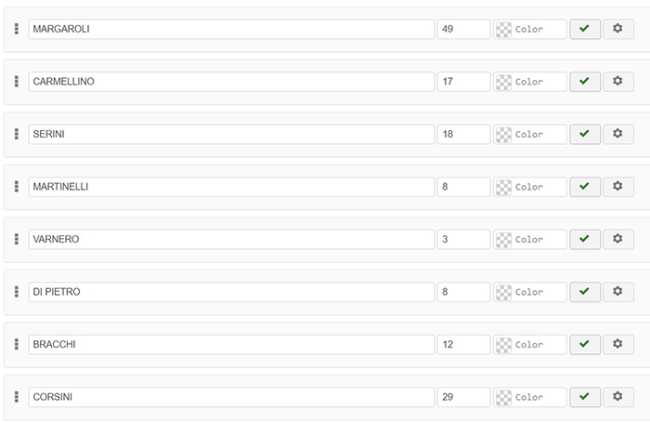Click the drag handle beside CORSINI
This screenshot has width=650, height=423.
tap(17, 397)
